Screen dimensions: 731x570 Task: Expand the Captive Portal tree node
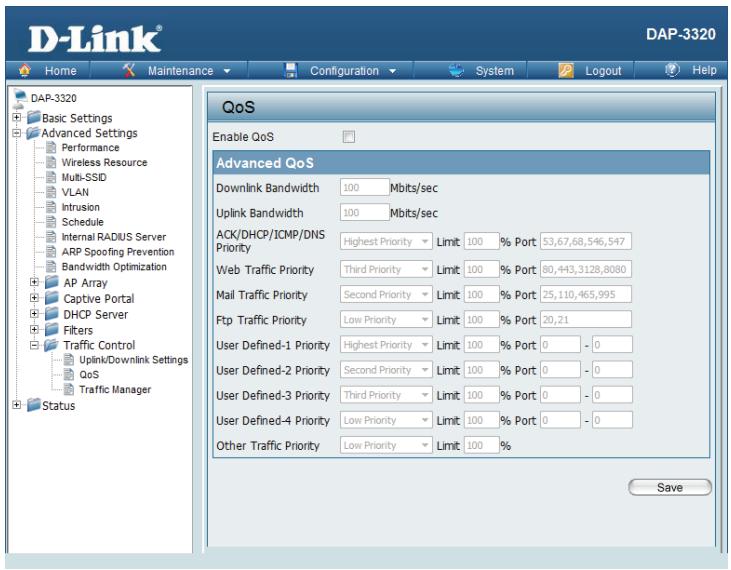tap(34, 298)
